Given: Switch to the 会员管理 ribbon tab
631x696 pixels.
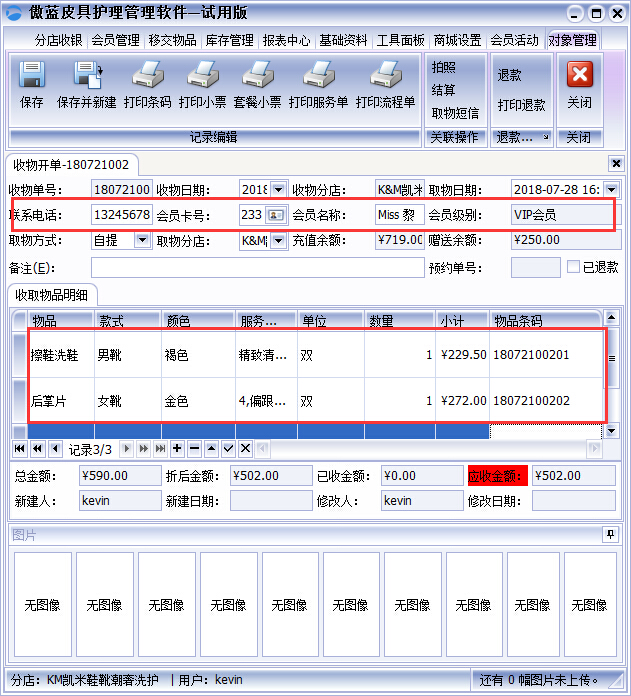Looking at the screenshot, I should [115, 41].
